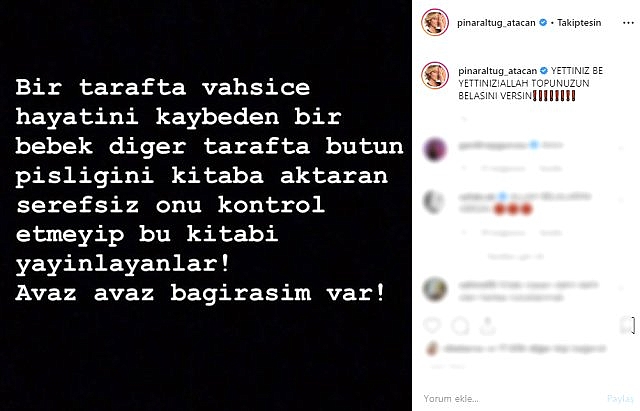
Task: Expand the blurred load more comments link
Action: coord(516,257)
